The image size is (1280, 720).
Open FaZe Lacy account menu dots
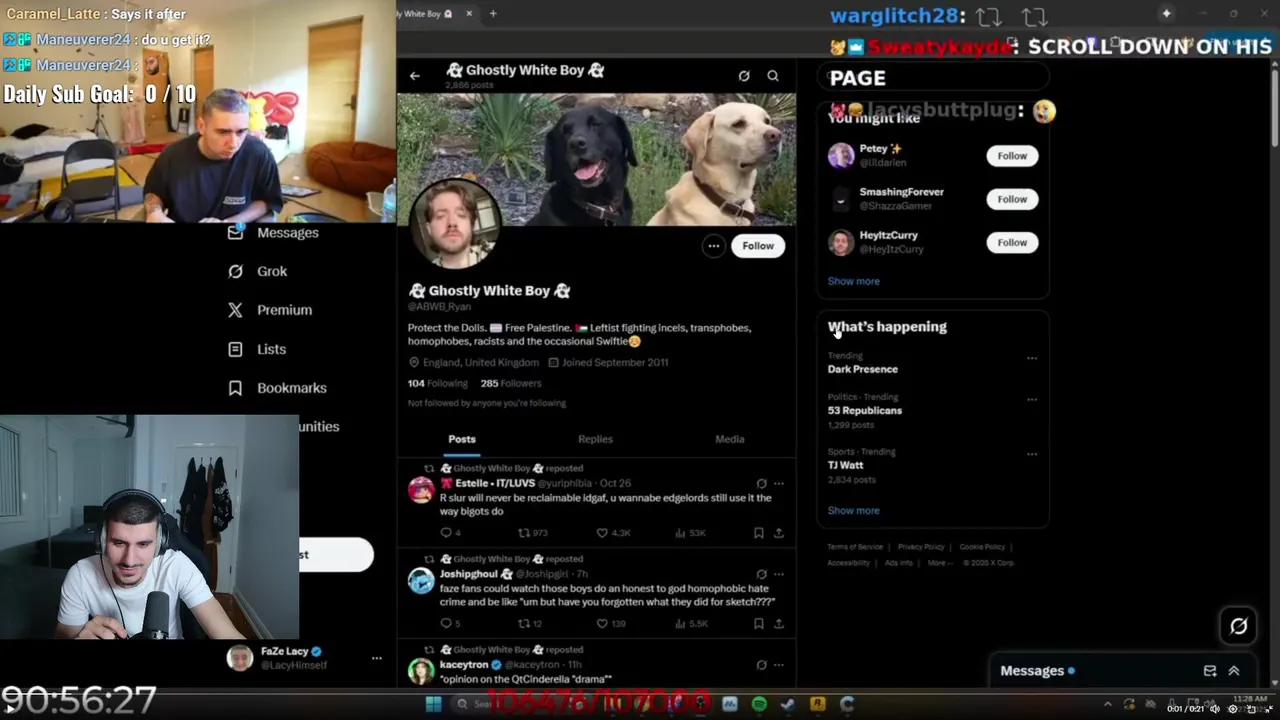[377, 658]
